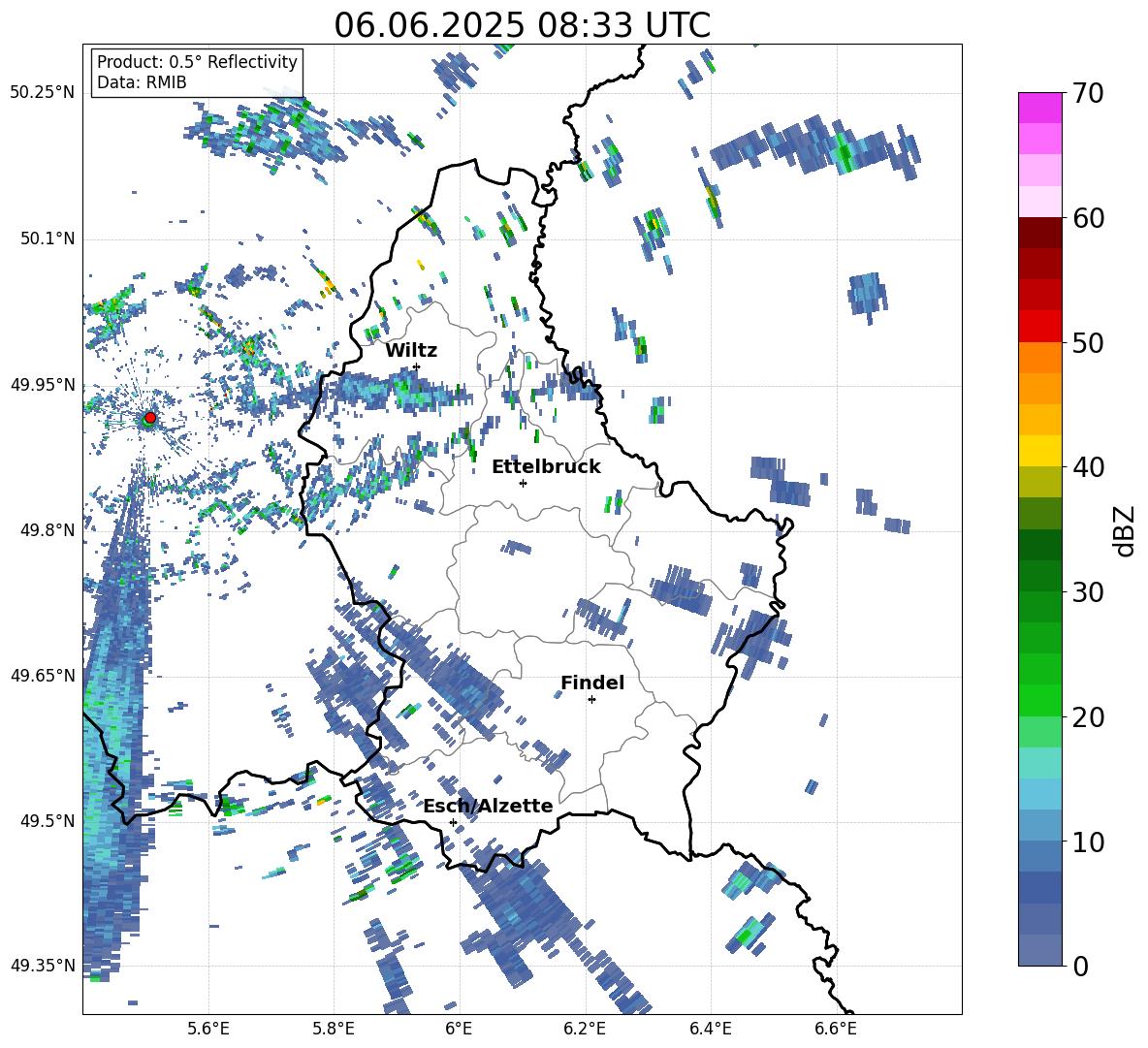This screenshot has width=1148, height=1048.
Task: Click the 6.4°E longitude label
Action: 710,1029
